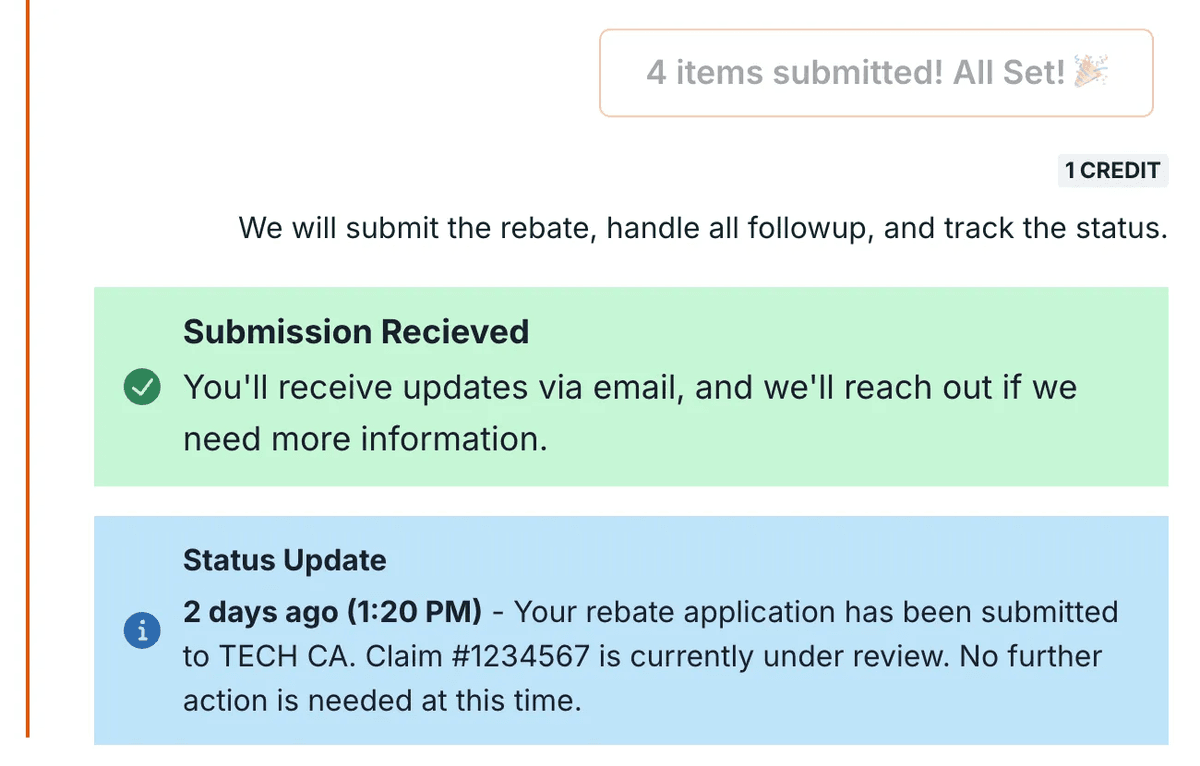The width and height of the screenshot is (1200, 766).
Task: Click the green checkmark success icon
Action: (142, 387)
